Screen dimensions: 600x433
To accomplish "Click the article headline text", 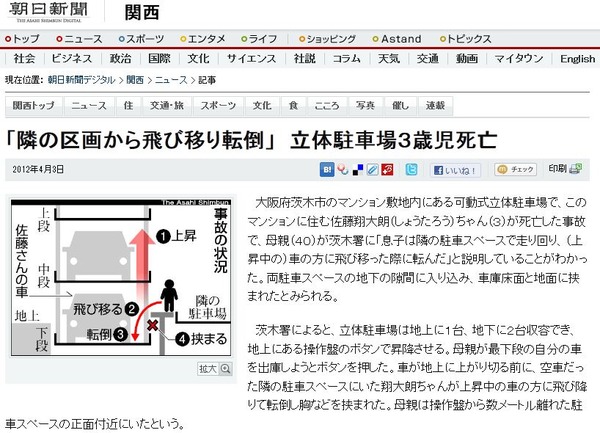I will 251,140.
